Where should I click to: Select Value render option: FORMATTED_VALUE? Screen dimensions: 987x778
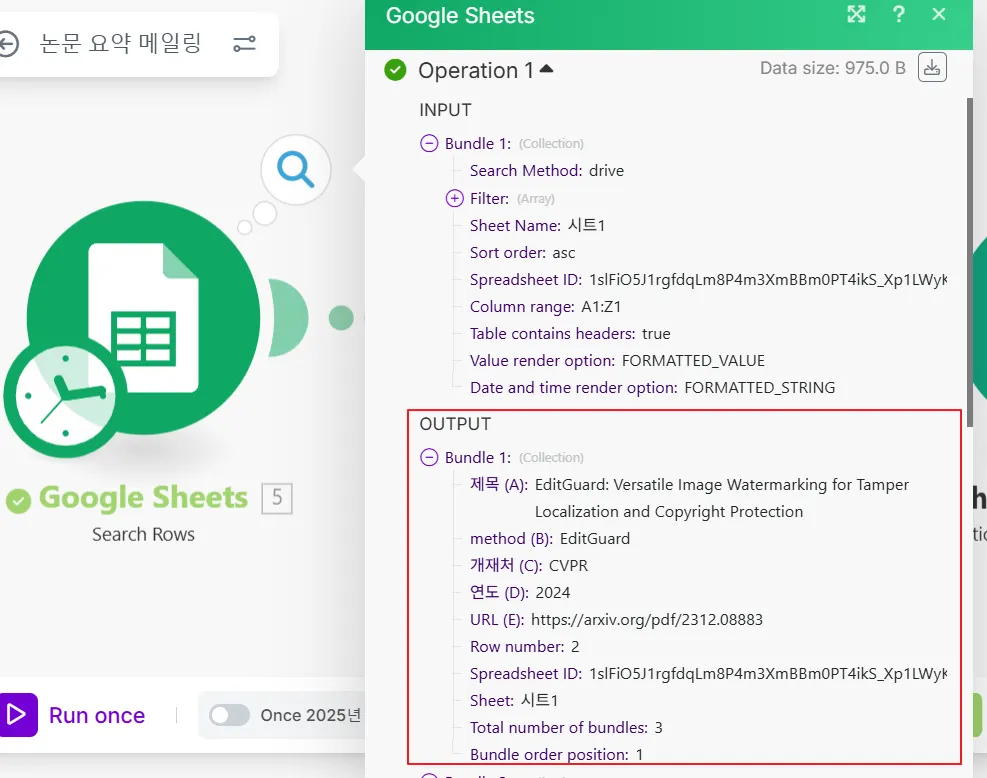tap(617, 361)
